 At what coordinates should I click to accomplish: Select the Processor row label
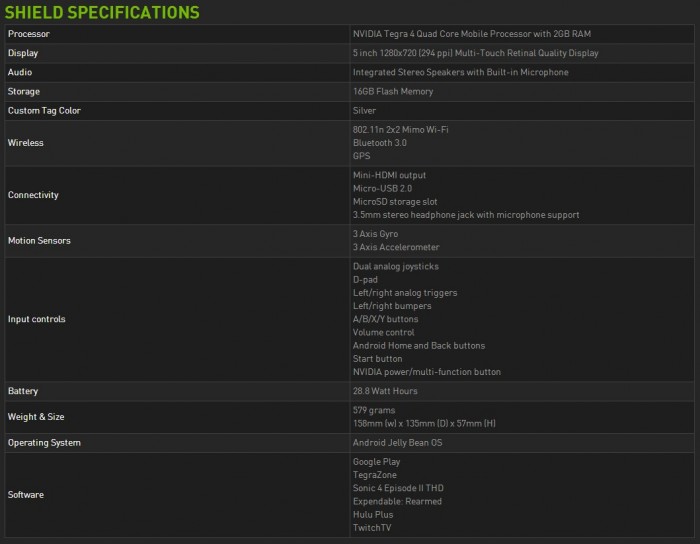tap(29, 34)
